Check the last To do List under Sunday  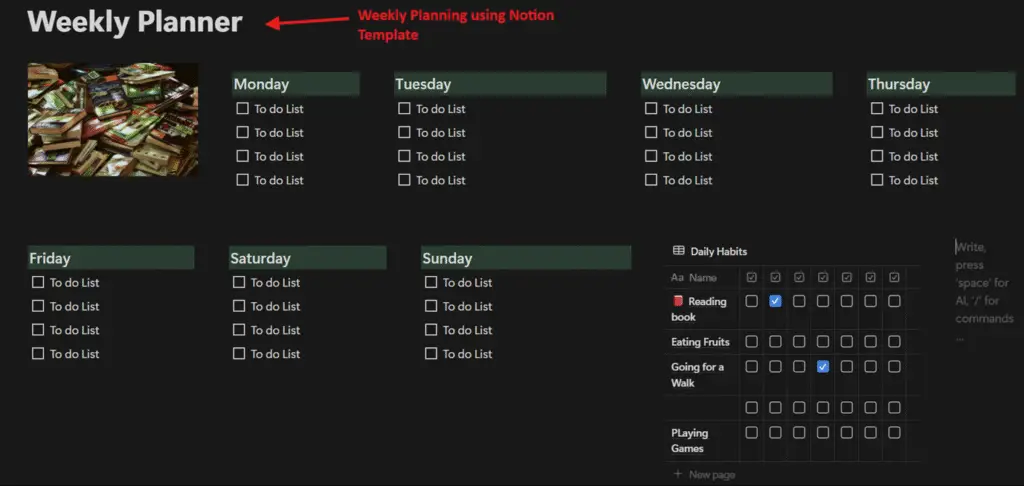pyautogui.click(x=431, y=354)
